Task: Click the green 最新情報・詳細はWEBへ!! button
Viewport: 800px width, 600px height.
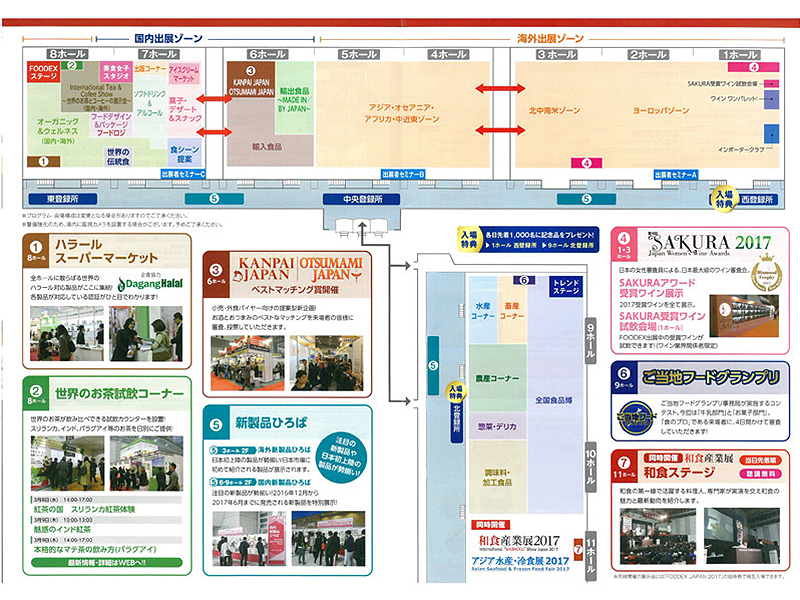Action: [x=107, y=562]
